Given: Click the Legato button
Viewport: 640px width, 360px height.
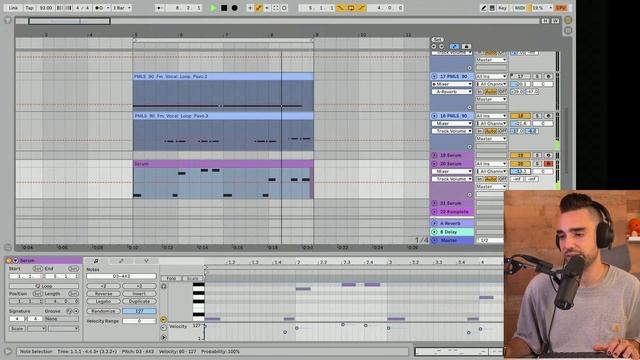Looking at the screenshot, I should [103, 302].
